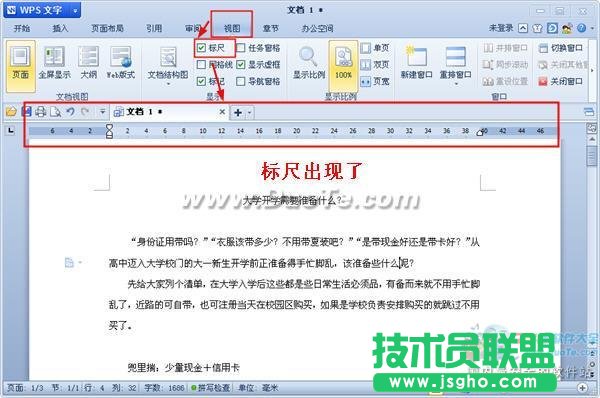Click 单位: 毫米 in the status bar

(258, 388)
